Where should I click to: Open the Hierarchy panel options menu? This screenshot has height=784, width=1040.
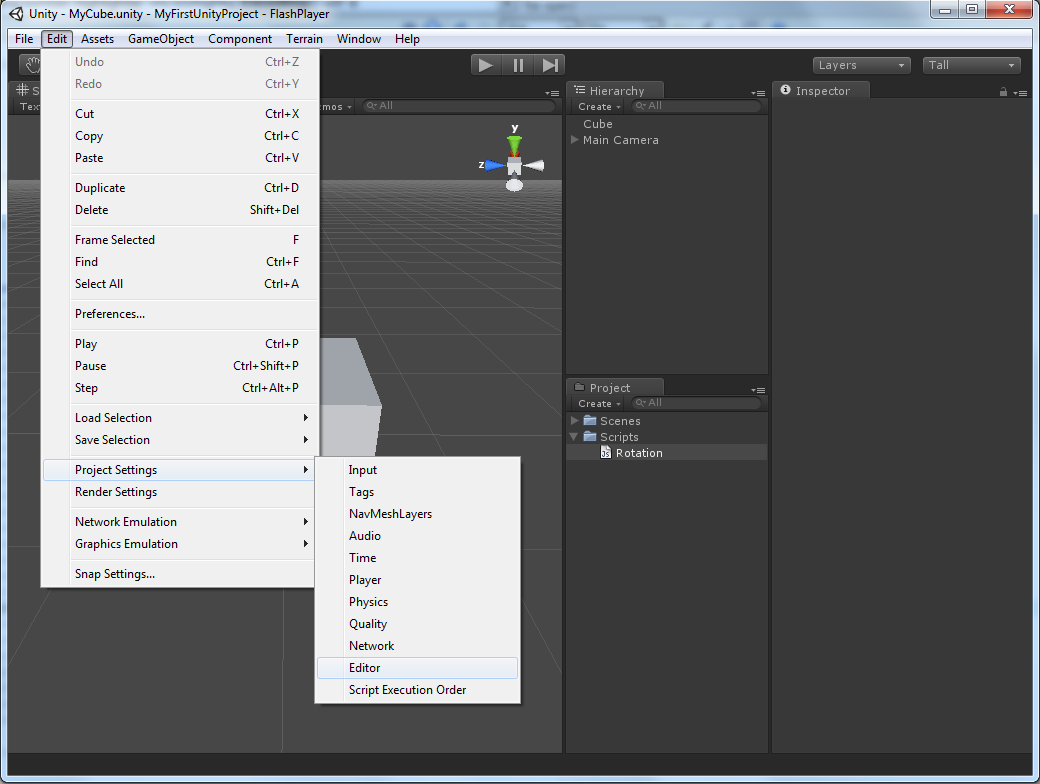[x=758, y=93]
